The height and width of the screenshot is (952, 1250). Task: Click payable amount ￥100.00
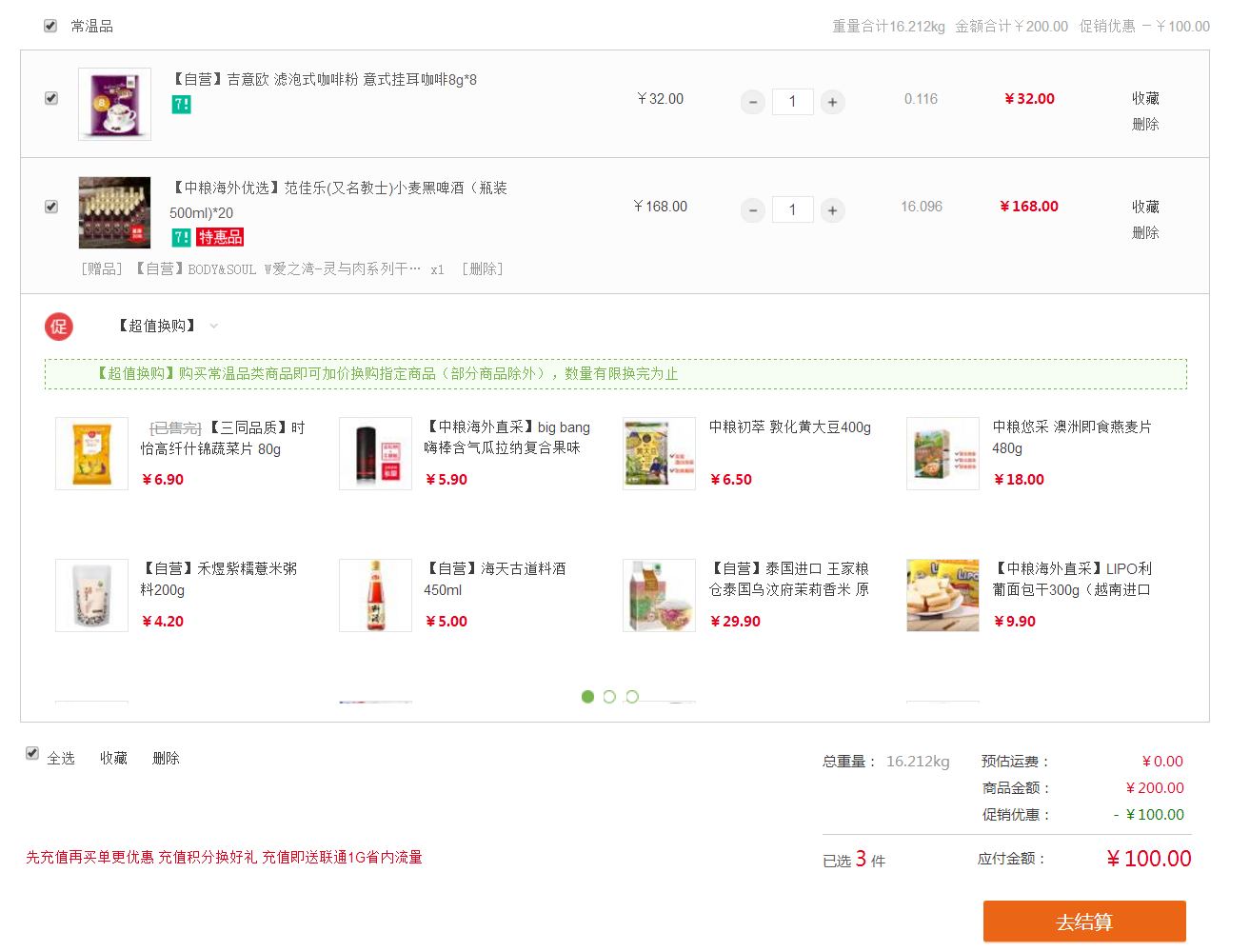[1148, 859]
